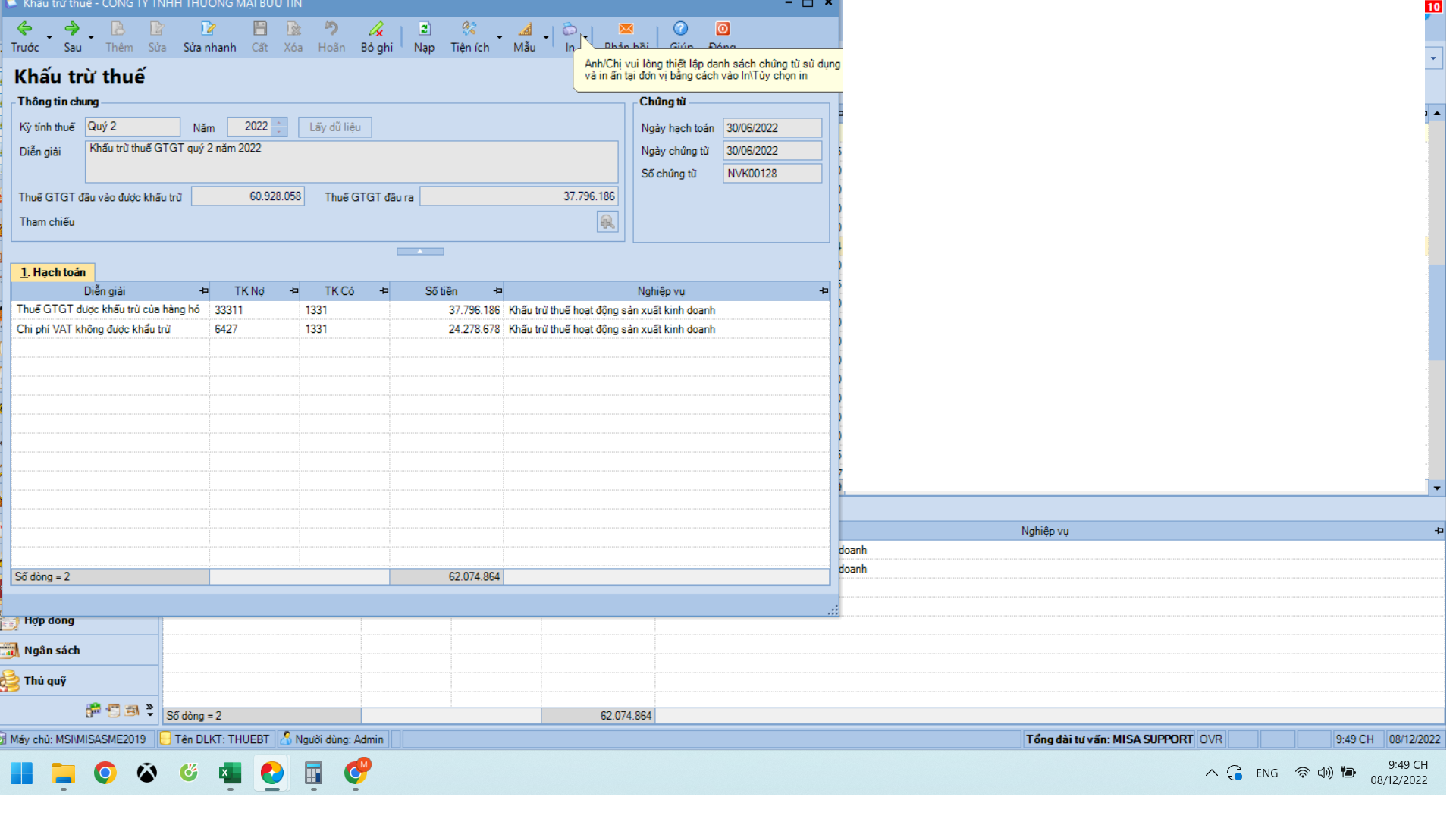
Task: Open the Mẫu dropdown arrow
Action: 546,37
